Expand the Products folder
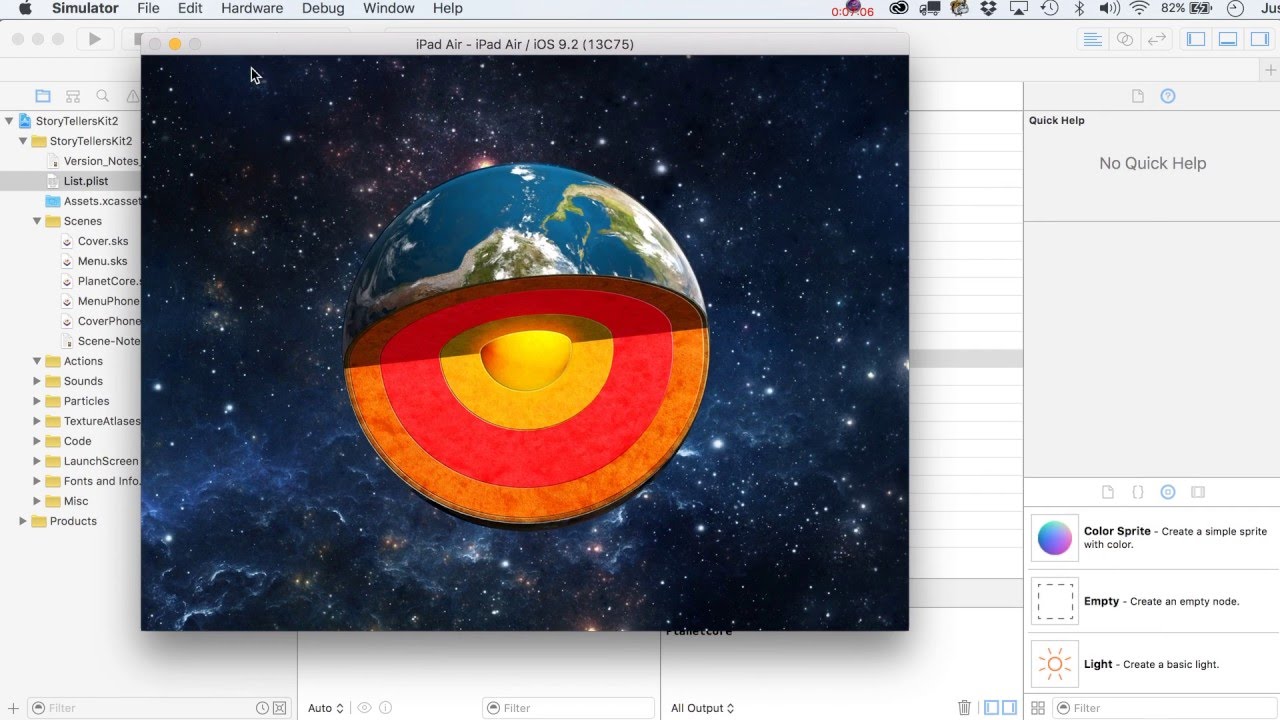The height and width of the screenshot is (720, 1280). pos(23,521)
